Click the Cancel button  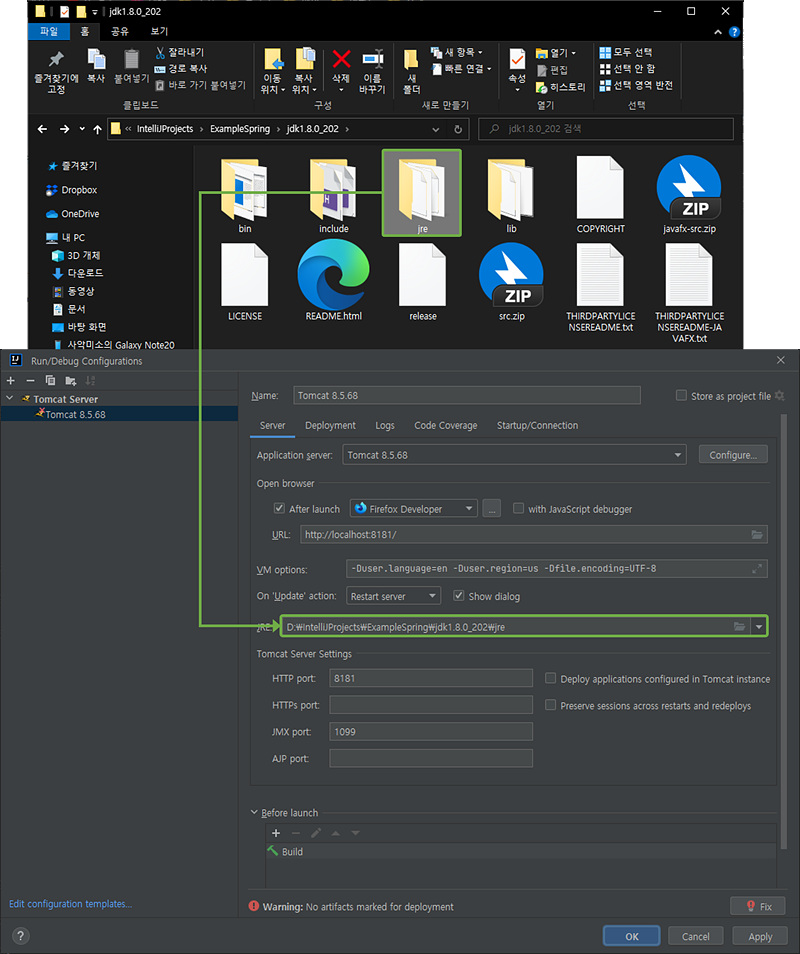pos(695,936)
